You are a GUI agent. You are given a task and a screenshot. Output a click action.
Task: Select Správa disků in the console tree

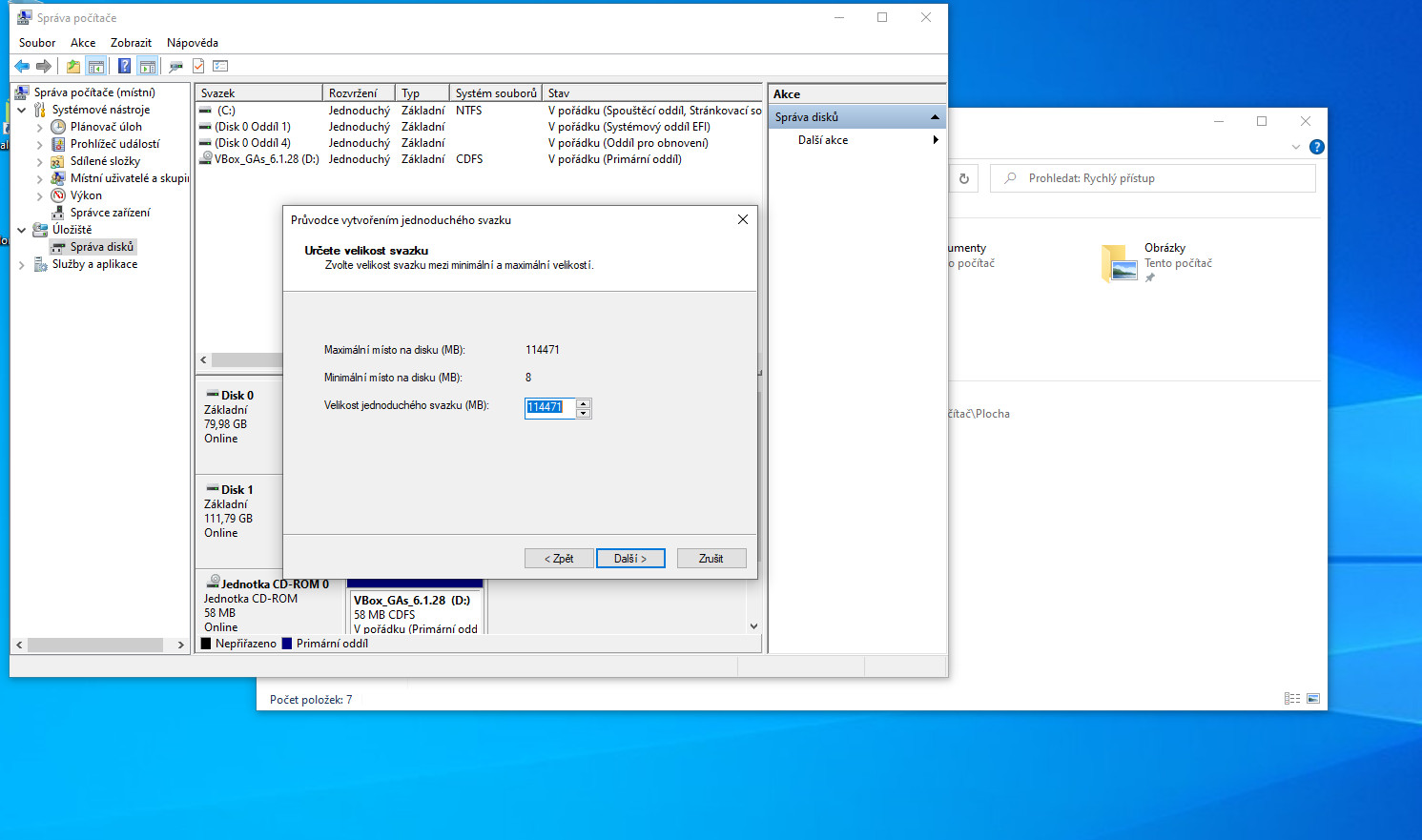coord(93,247)
